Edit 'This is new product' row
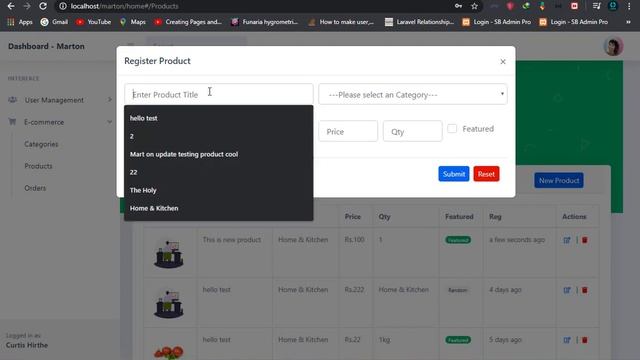The height and width of the screenshot is (360, 640). [567, 240]
